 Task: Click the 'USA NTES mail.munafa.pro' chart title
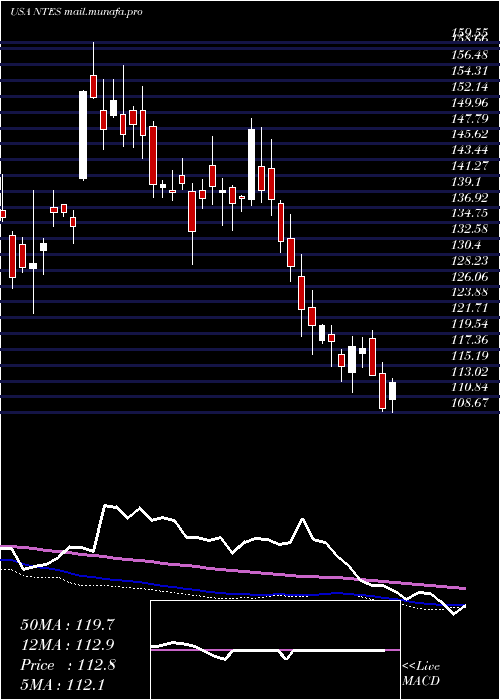(x=76, y=12)
